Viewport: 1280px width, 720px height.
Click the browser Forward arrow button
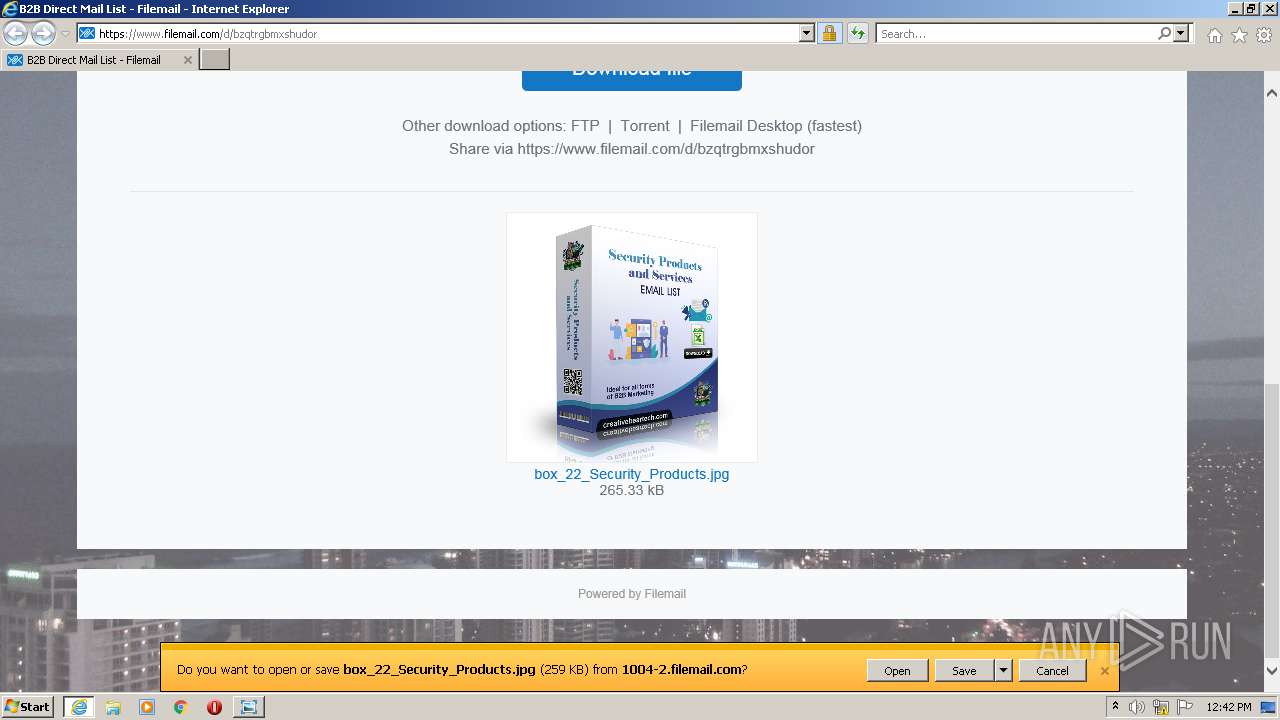43,33
